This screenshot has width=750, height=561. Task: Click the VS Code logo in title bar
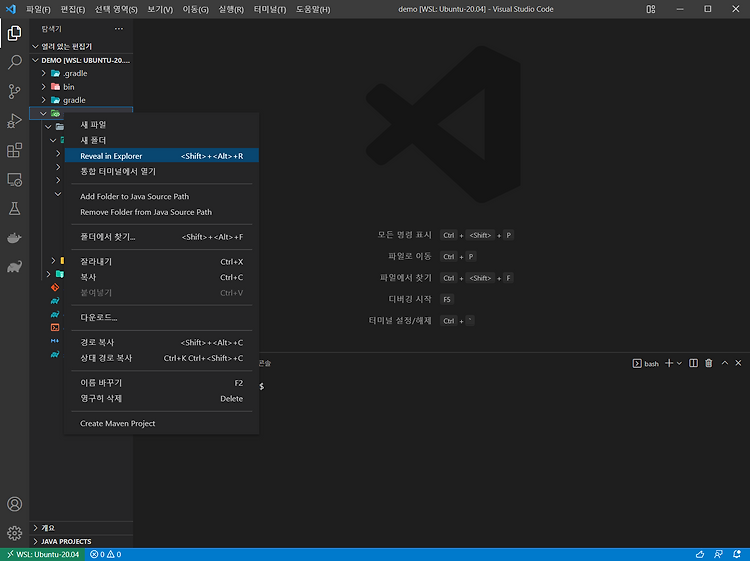tap(11, 9)
